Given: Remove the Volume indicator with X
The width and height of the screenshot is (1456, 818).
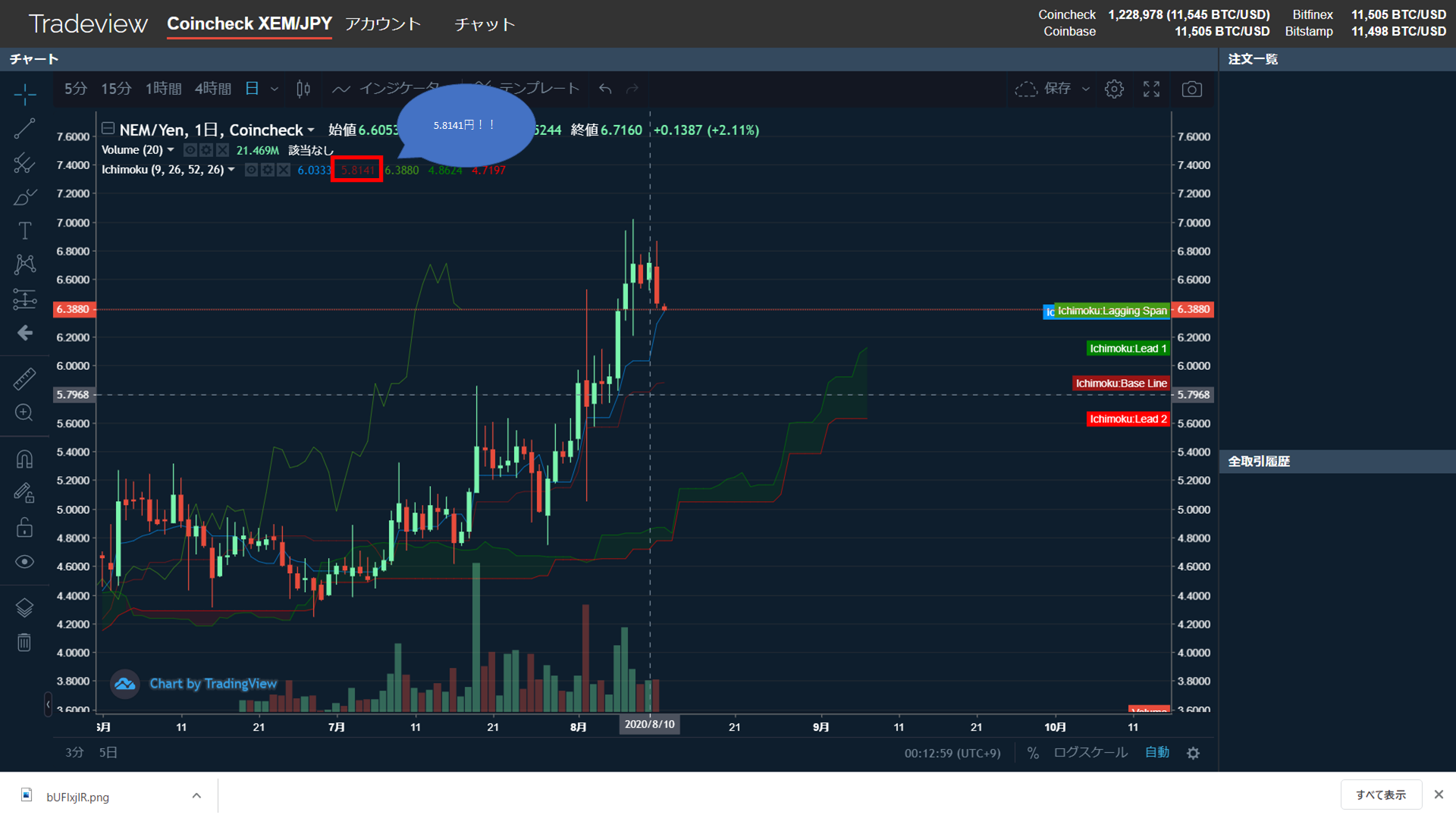Looking at the screenshot, I should pyautogui.click(x=222, y=150).
